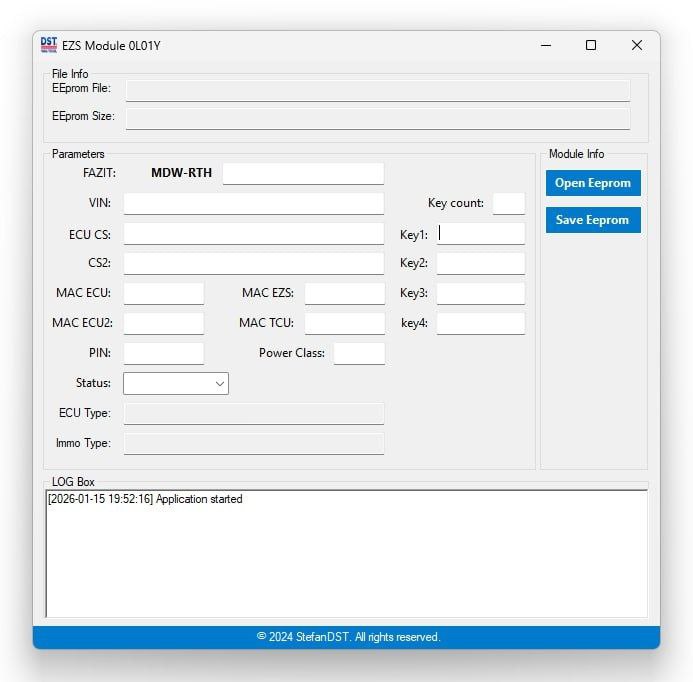Click into the CS2 field
This screenshot has width=693, height=682.
pos(253,264)
